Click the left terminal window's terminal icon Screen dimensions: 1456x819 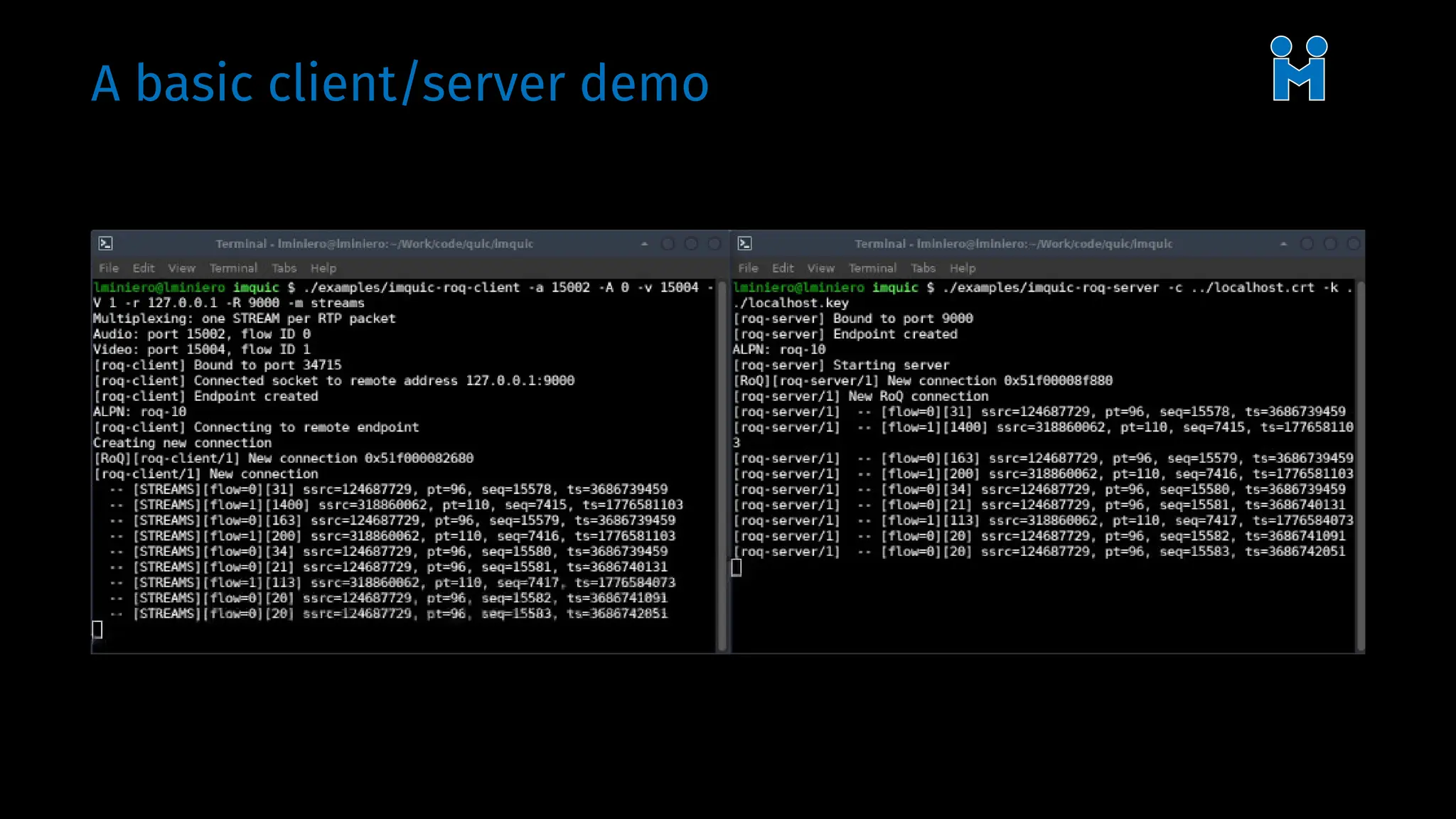[x=105, y=244]
